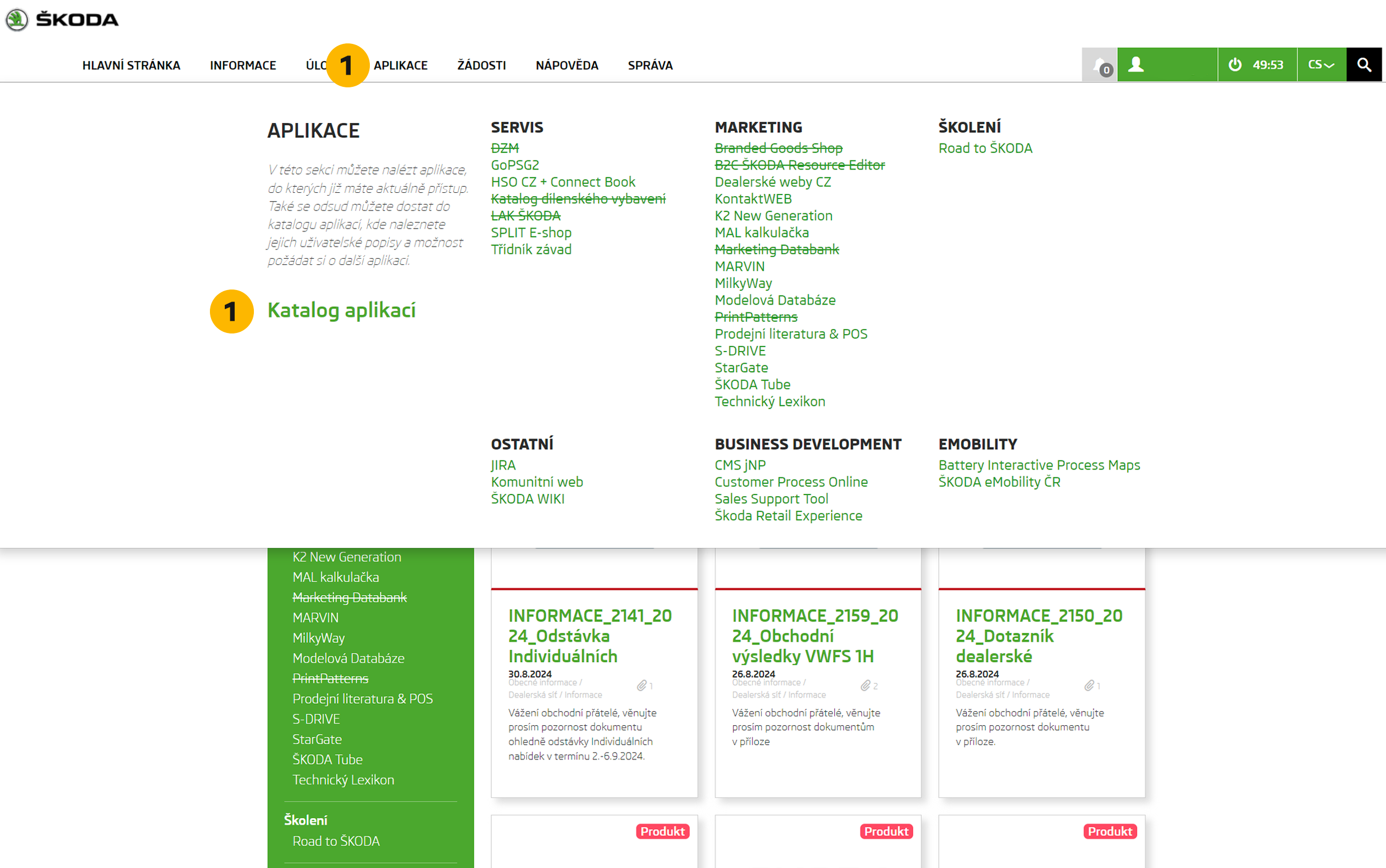Open GoPSG2 application
1386x868 pixels.
(x=515, y=165)
